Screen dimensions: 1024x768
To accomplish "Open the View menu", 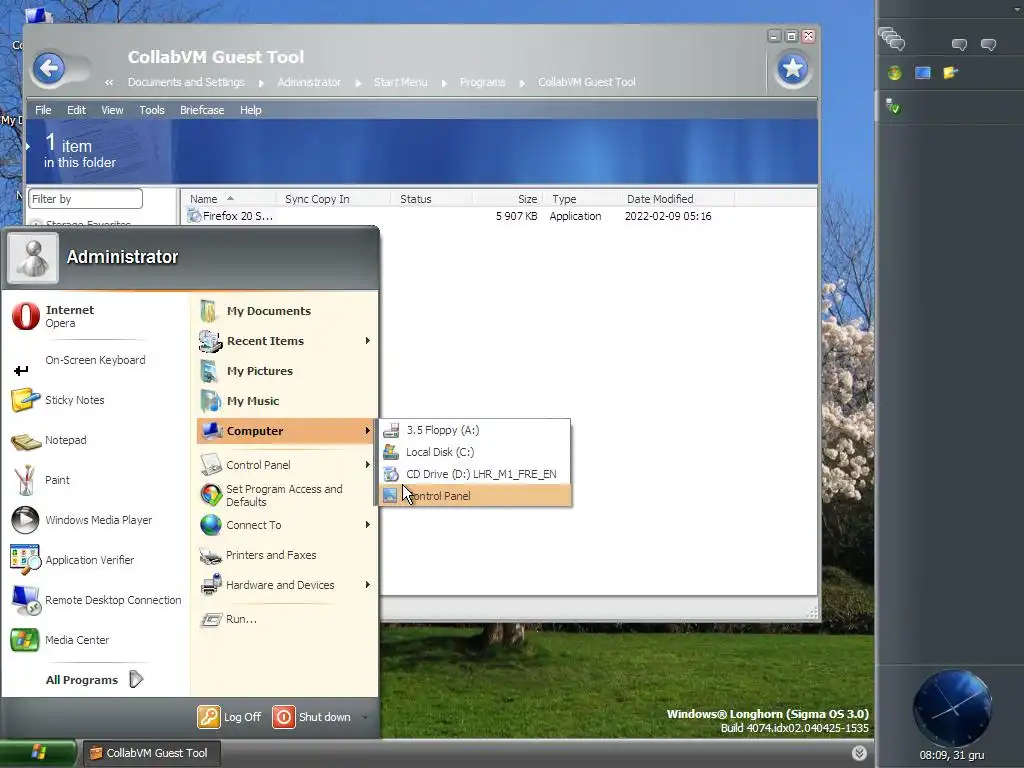I will (x=112, y=110).
